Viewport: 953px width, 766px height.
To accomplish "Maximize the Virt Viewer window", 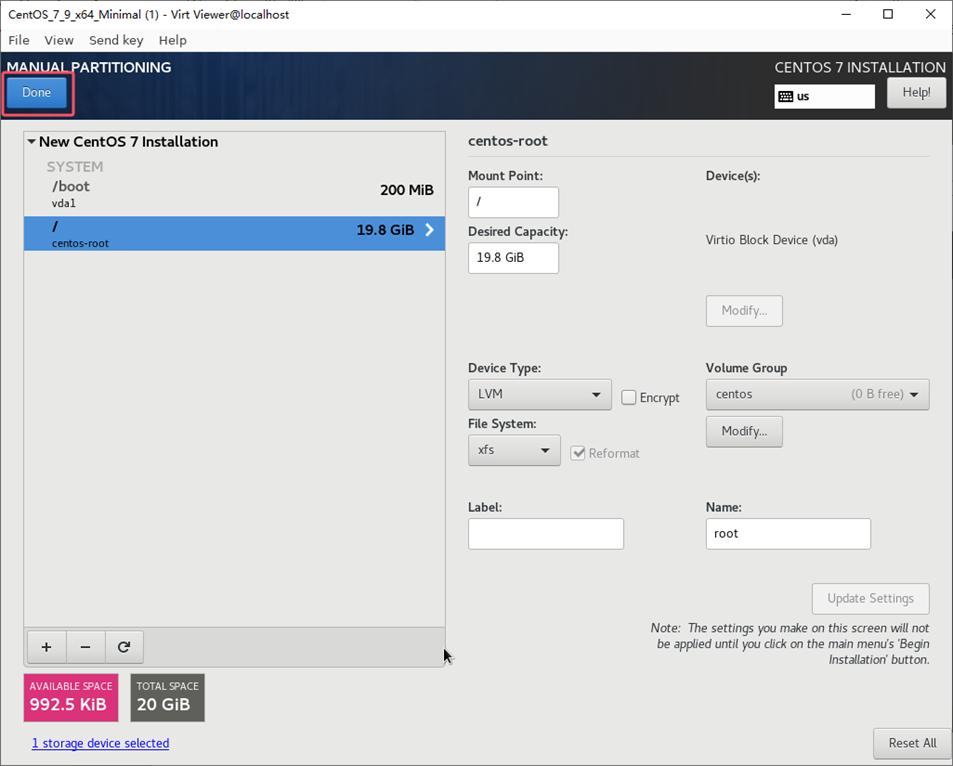I will pos(888,14).
